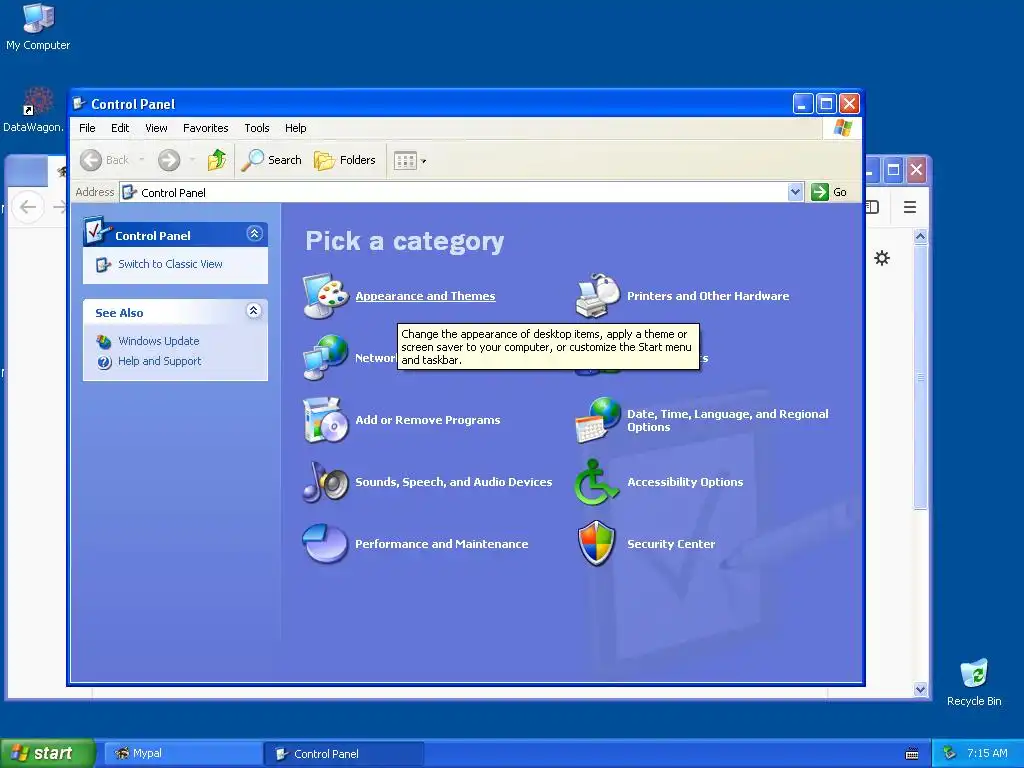The width and height of the screenshot is (1024, 768).
Task: Click the Windows flag logo in menu bar
Action: (842, 128)
